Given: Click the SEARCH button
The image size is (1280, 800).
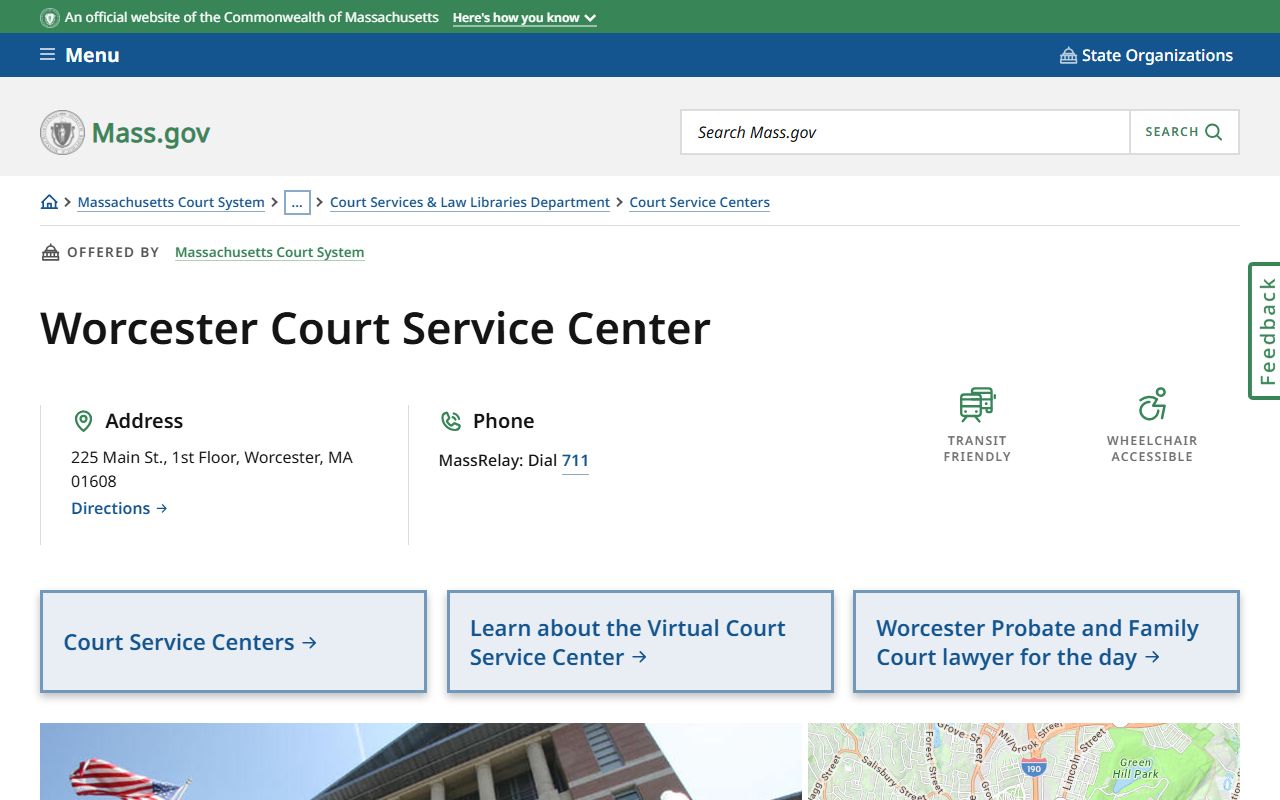Looking at the screenshot, I should pyautogui.click(x=1184, y=132).
